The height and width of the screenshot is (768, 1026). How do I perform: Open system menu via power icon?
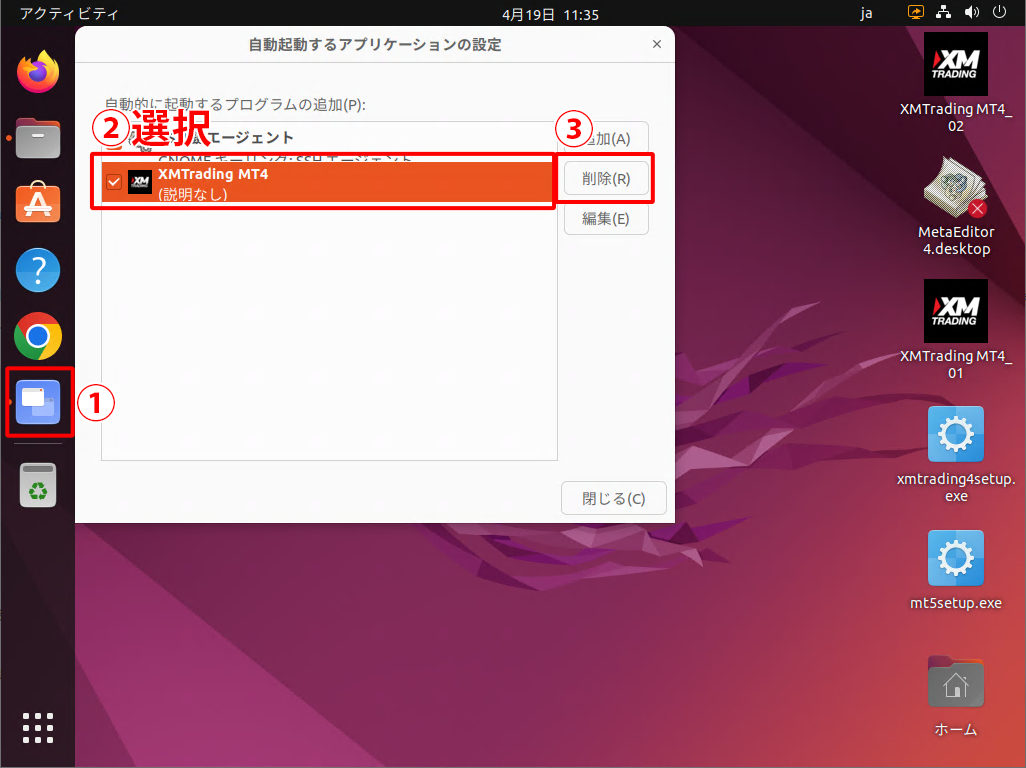[999, 13]
